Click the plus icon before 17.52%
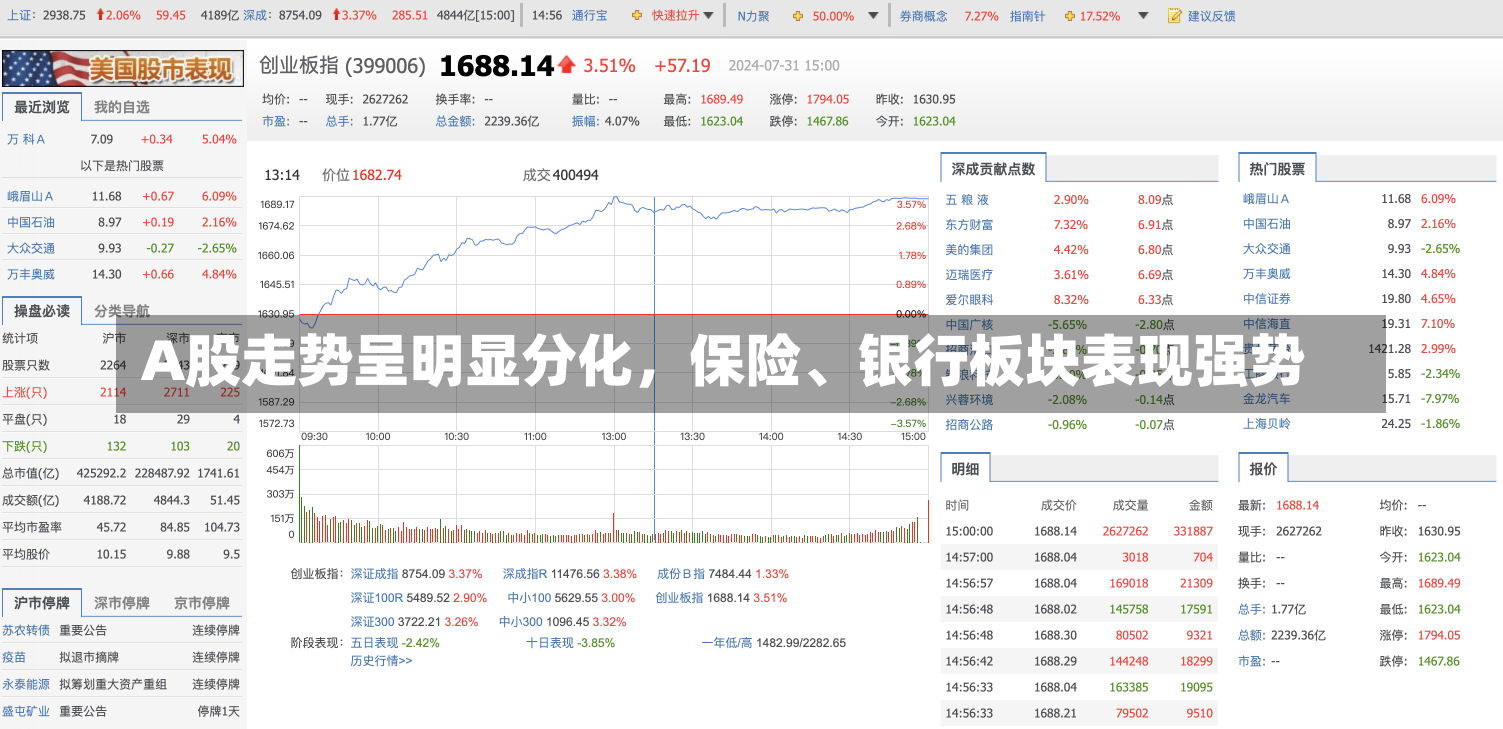1503x729 pixels. 1070,16
